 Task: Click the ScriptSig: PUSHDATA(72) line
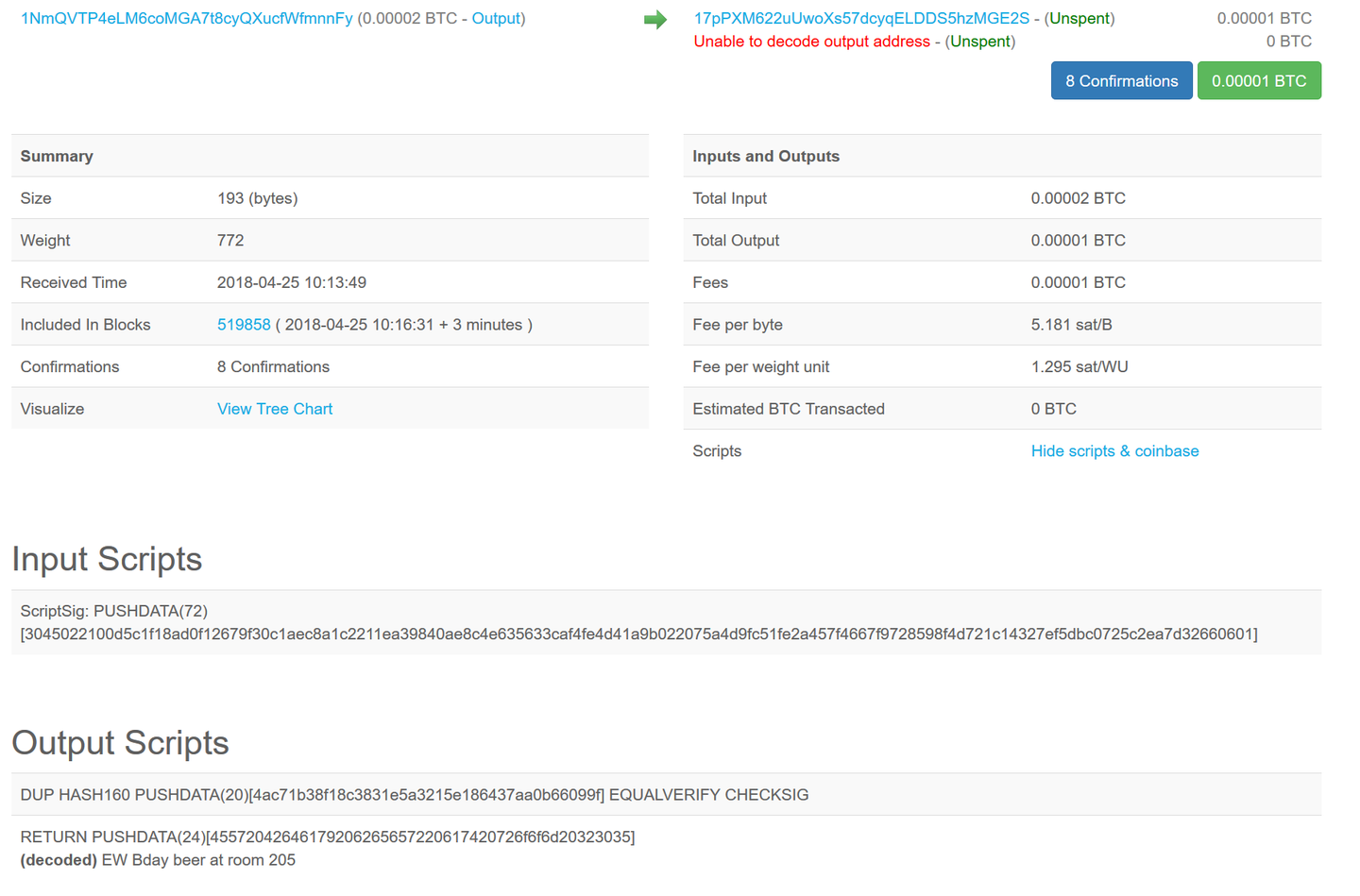(114, 612)
